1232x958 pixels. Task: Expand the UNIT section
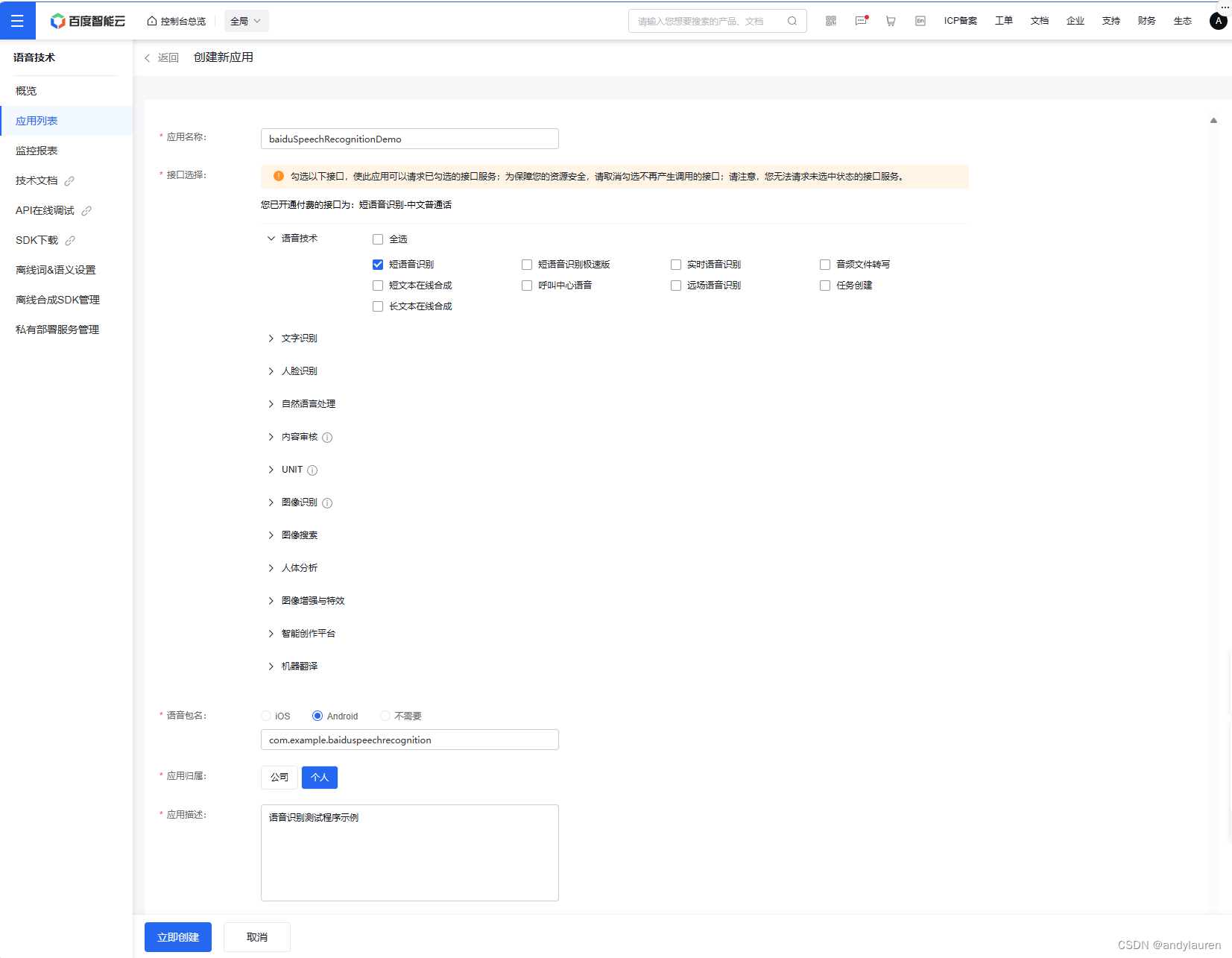[271, 470]
